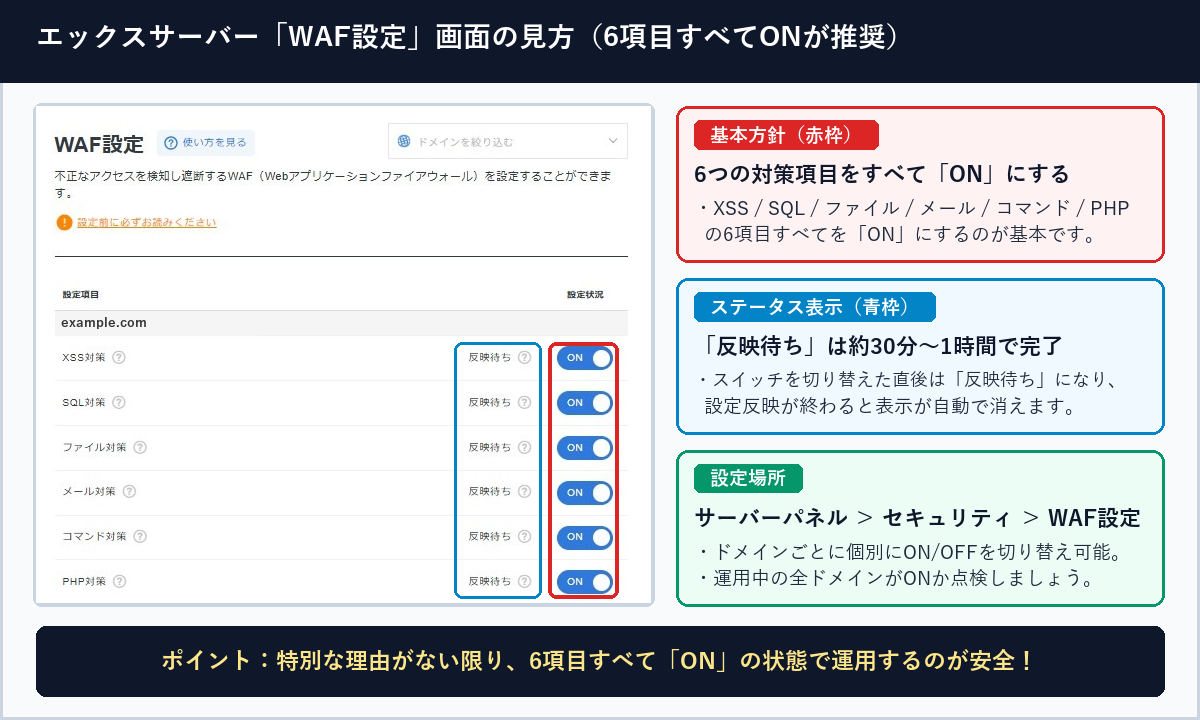The width and height of the screenshot is (1200, 720).
Task: Click the help icon next to ファイル対策 label
Action: [140, 448]
